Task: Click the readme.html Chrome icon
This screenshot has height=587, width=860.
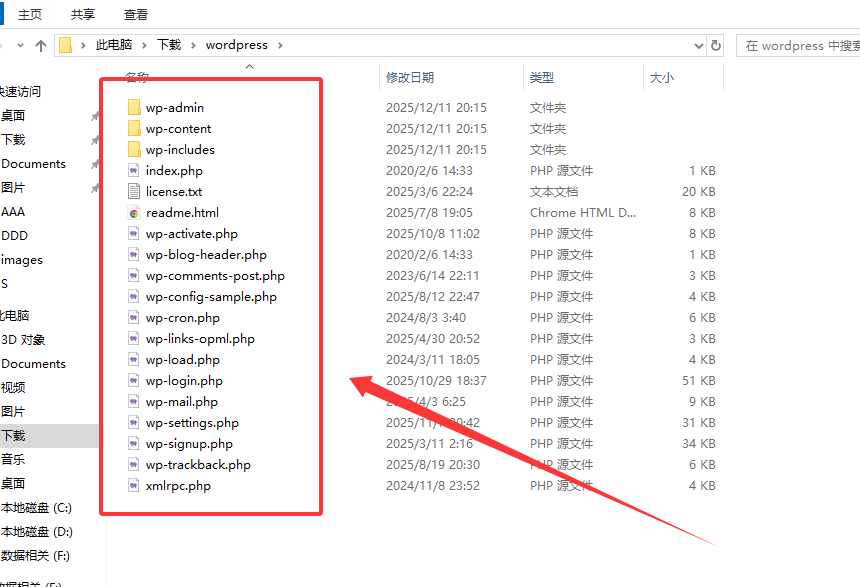Action: point(134,213)
